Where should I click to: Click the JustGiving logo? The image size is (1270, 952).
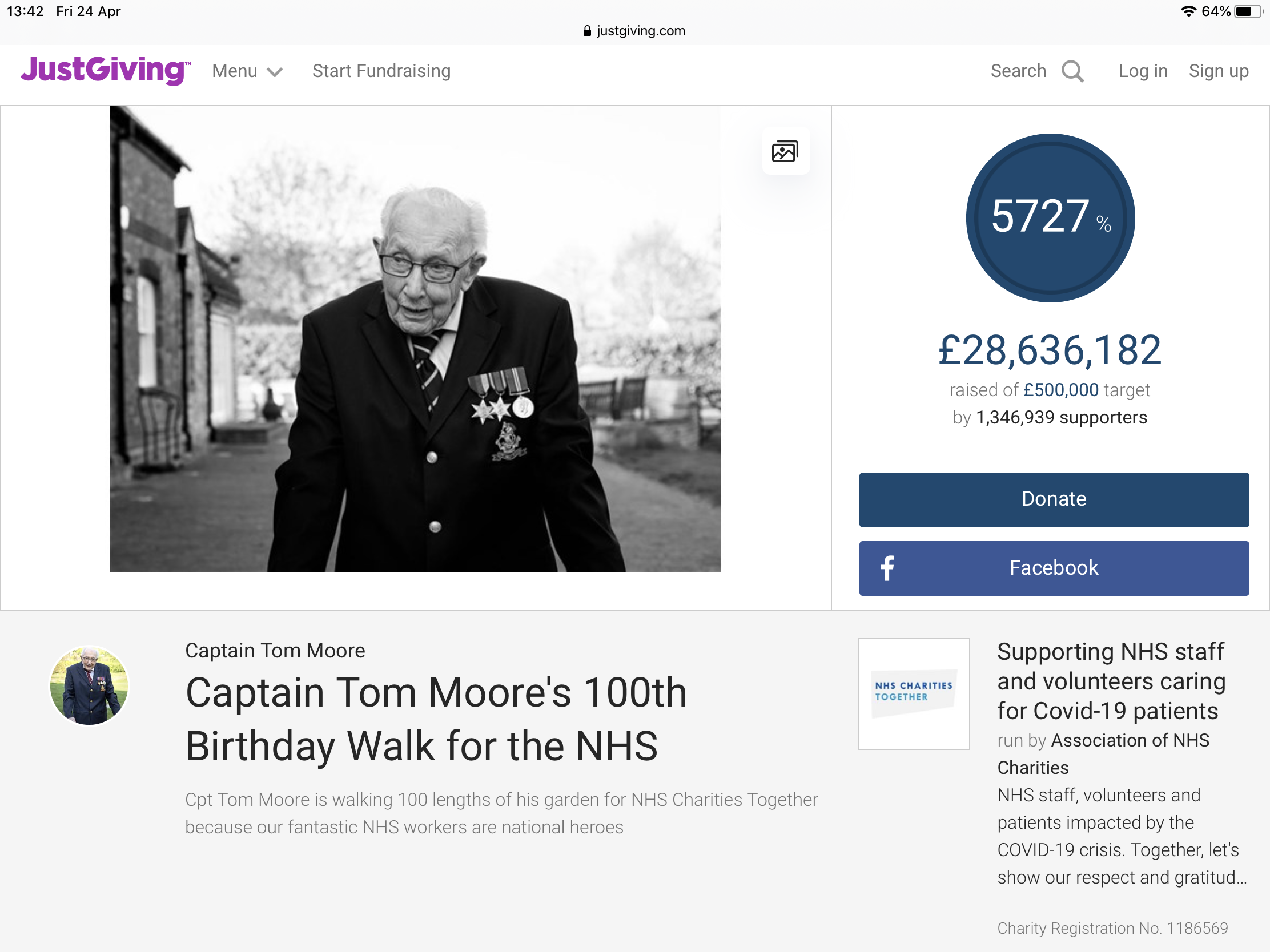[x=106, y=70]
